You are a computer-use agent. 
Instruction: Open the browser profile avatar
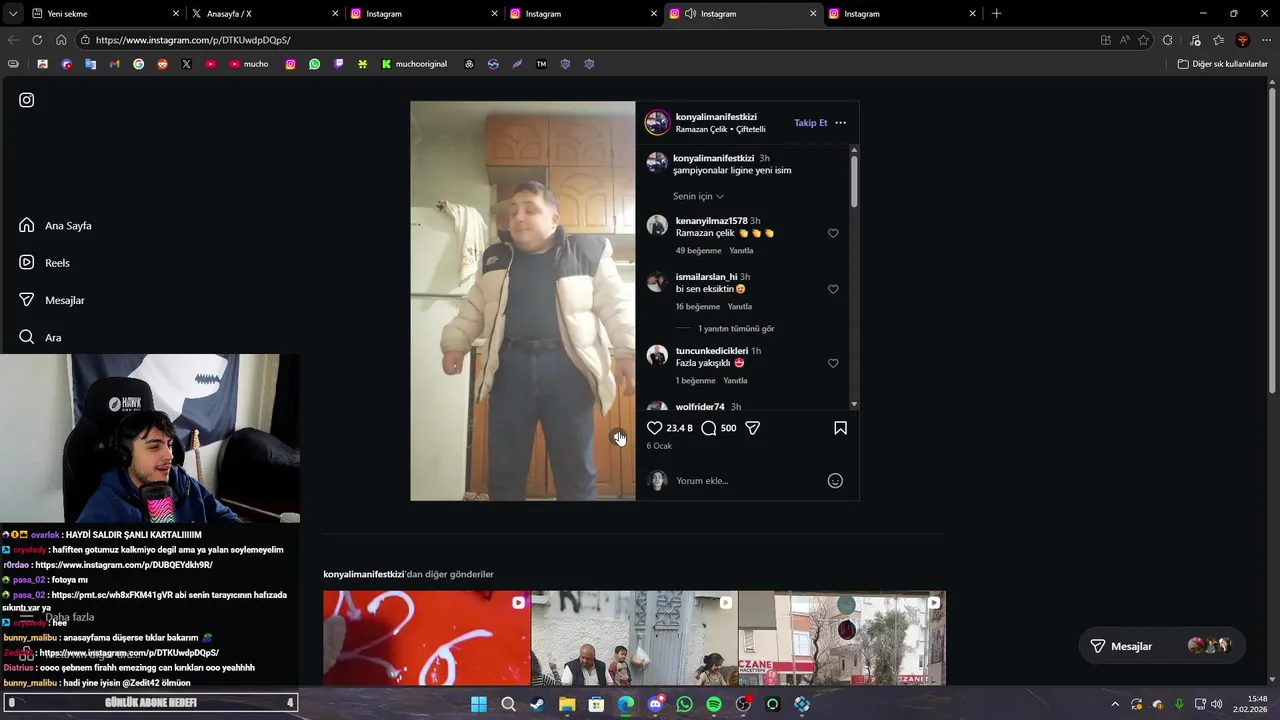click(1243, 40)
